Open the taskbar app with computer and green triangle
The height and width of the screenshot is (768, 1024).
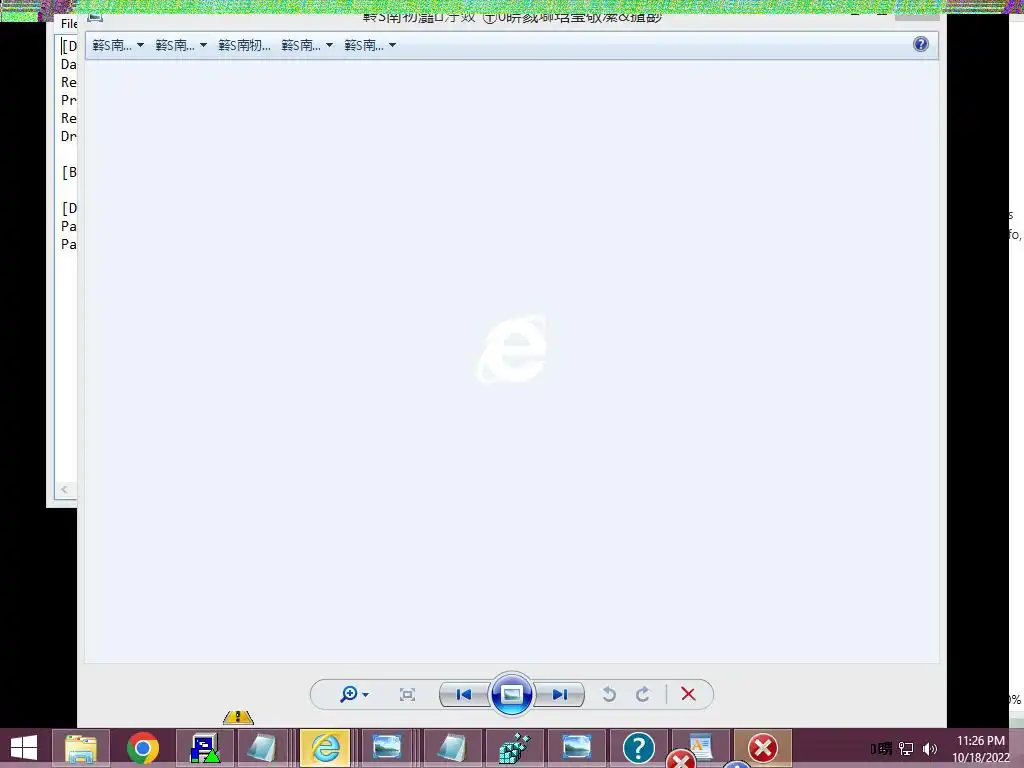click(205, 748)
